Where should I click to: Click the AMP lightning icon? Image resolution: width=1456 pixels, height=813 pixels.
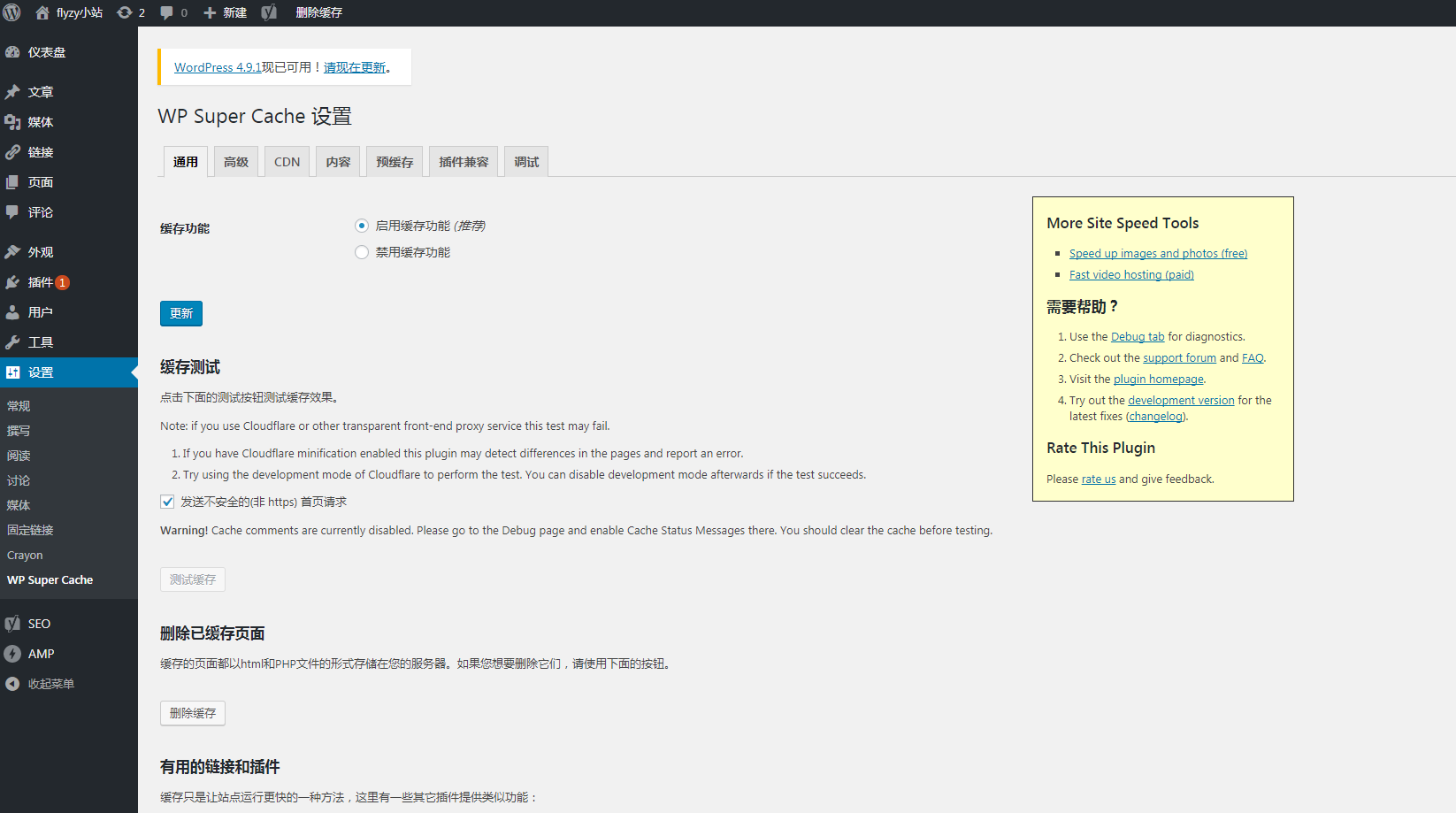tap(12, 654)
